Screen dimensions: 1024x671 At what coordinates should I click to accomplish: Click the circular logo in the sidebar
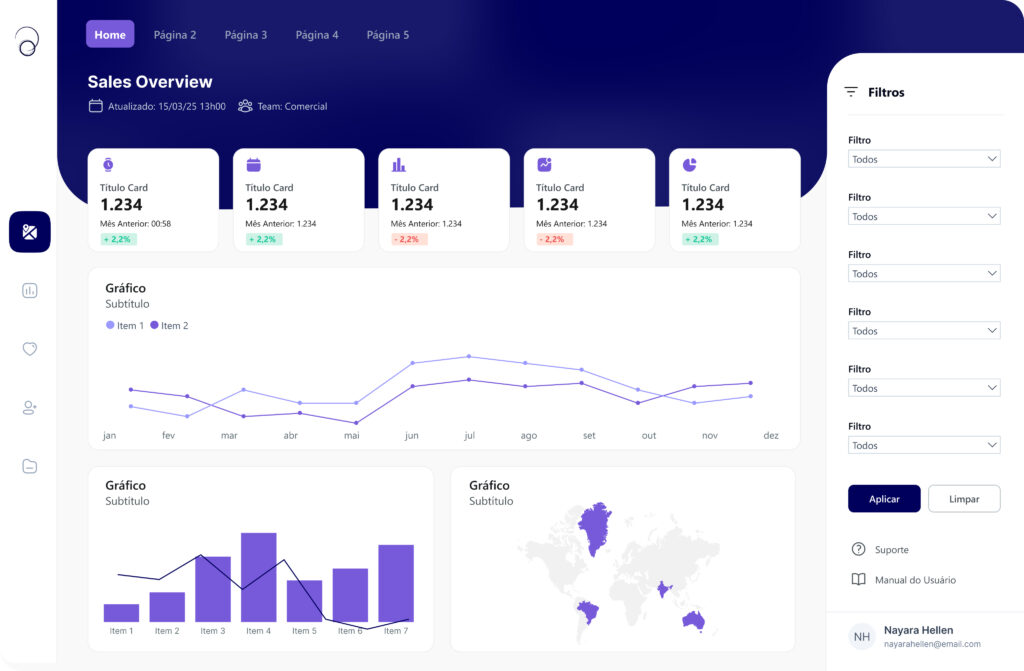click(28, 41)
